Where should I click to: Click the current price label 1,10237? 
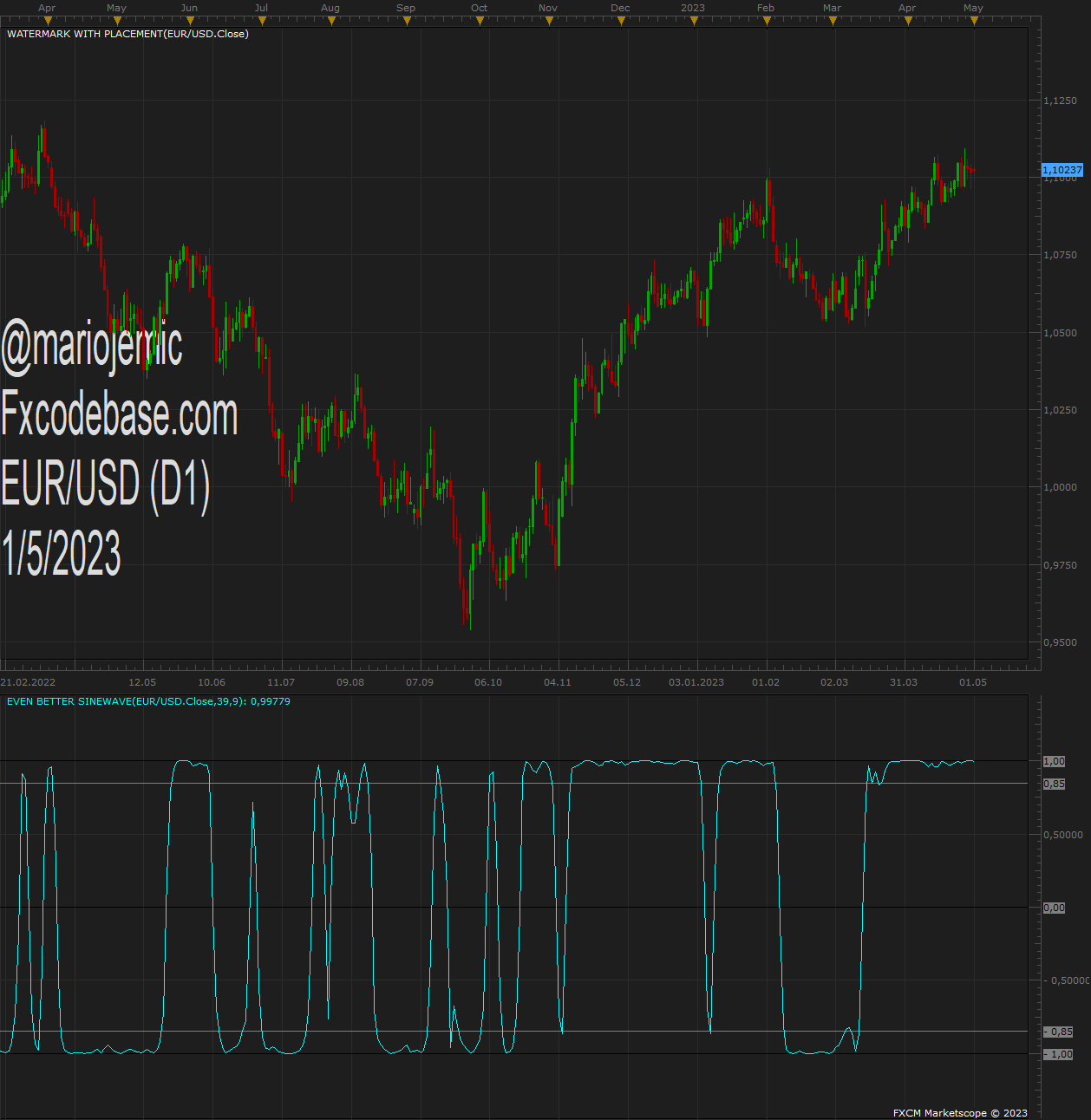point(1062,170)
